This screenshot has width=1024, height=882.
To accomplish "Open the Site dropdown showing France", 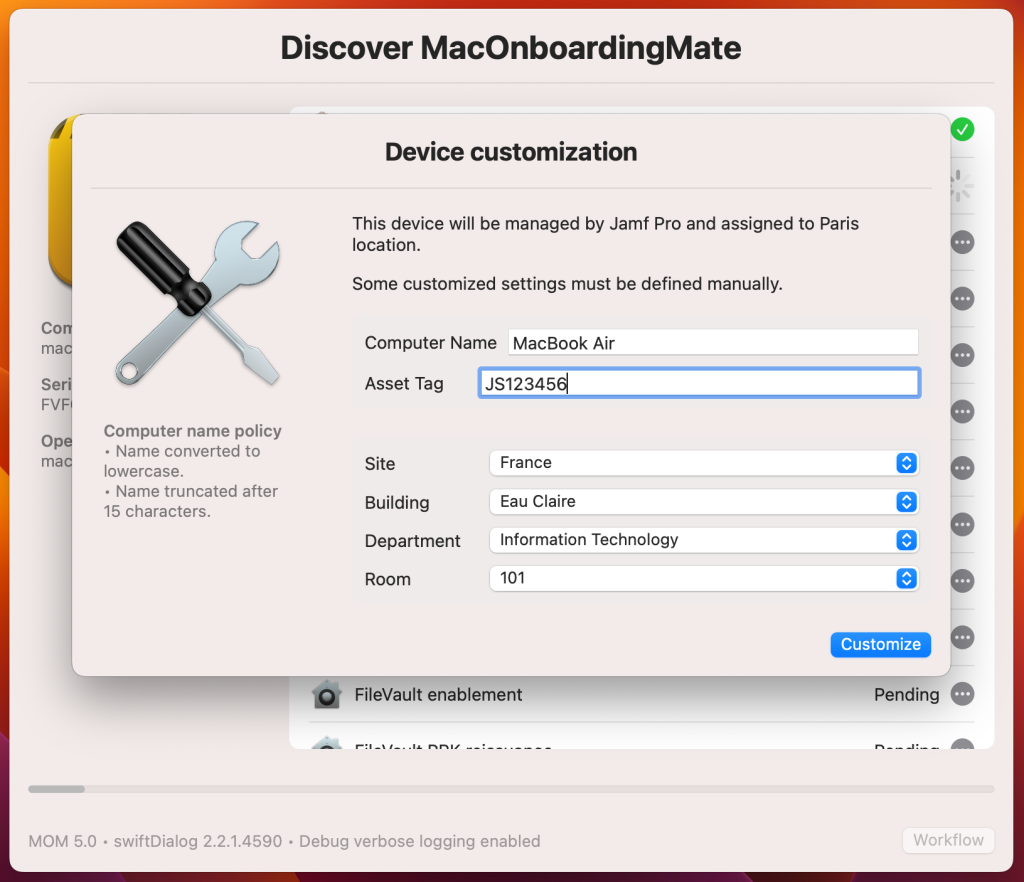I will pyautogui.click(x=703, y=463).
